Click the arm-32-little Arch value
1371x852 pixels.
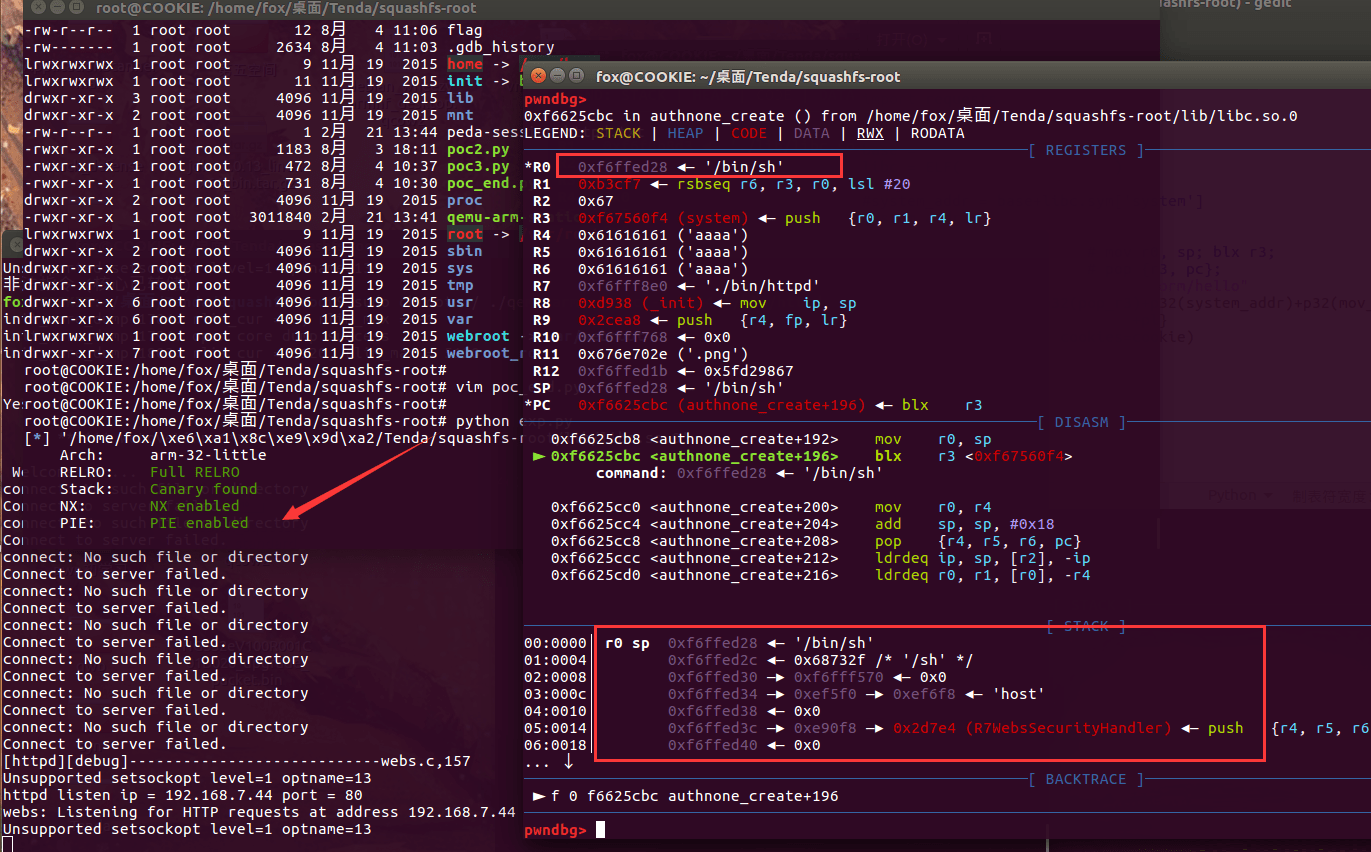click(208, 455)
